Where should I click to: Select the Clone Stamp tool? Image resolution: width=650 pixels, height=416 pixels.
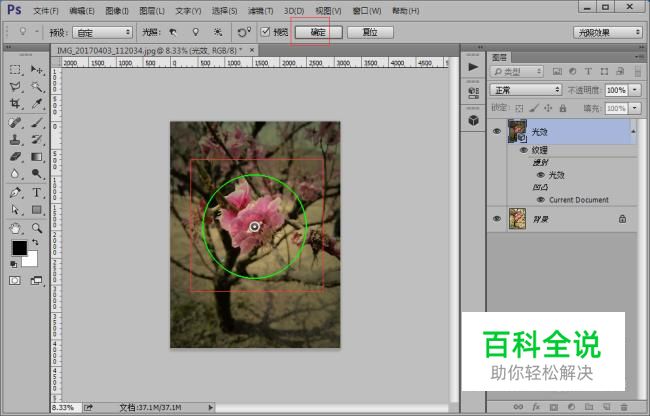[15, 140]
